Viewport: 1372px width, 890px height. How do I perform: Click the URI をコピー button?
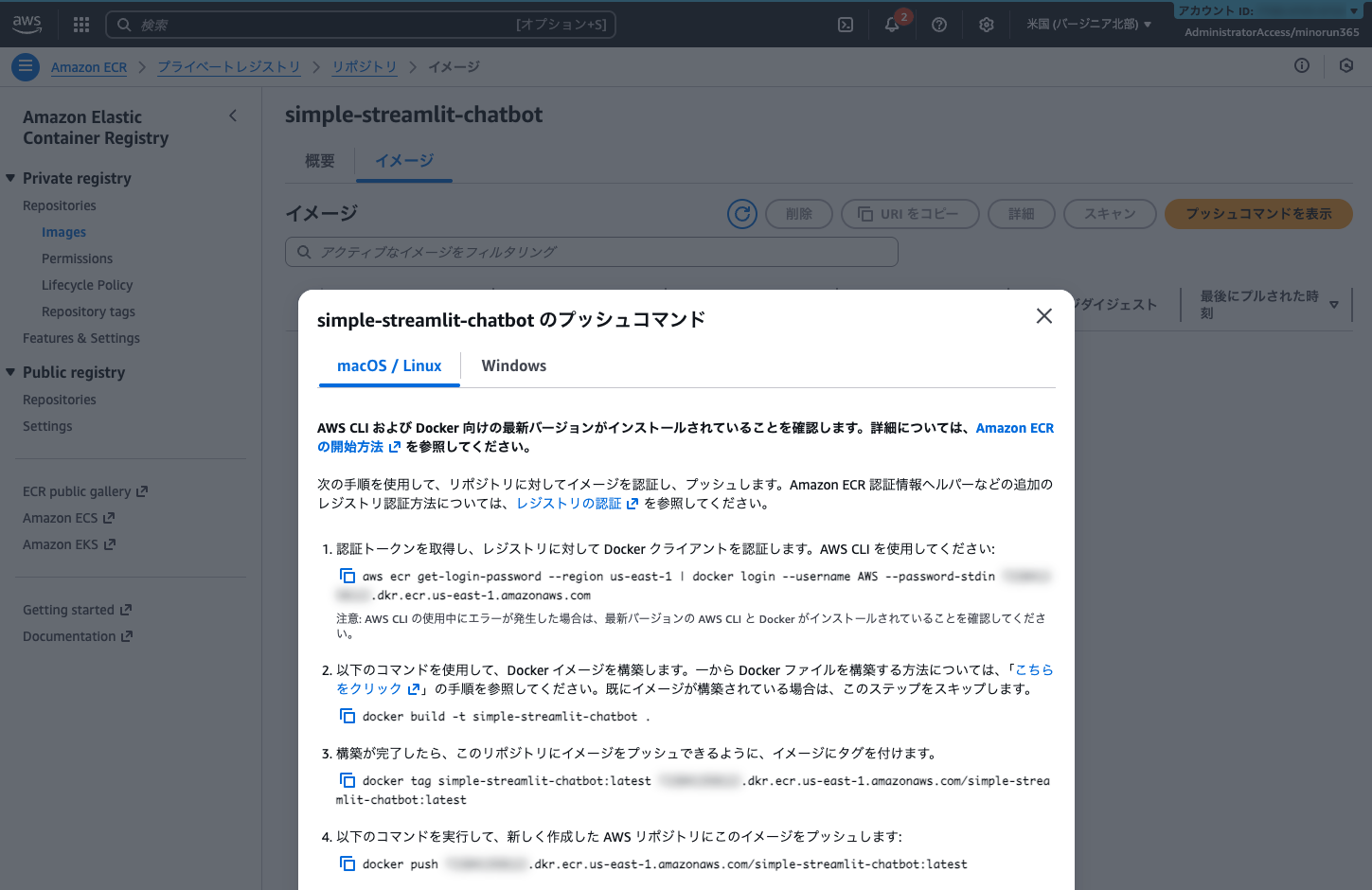(x=910, y=214)
